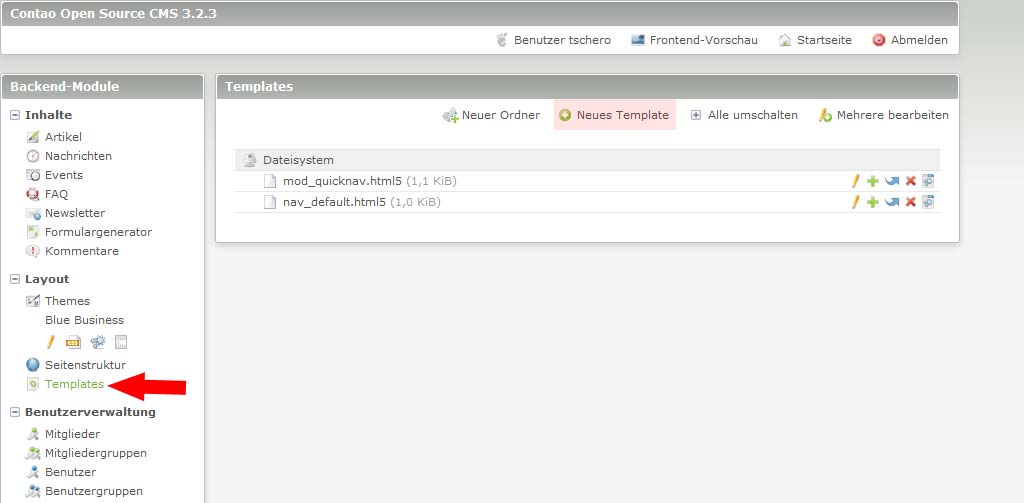Viewport: 1024px width, 503px height.
Task: Open Blue Business theme modules gear icon
Action: tap(98, 342)
